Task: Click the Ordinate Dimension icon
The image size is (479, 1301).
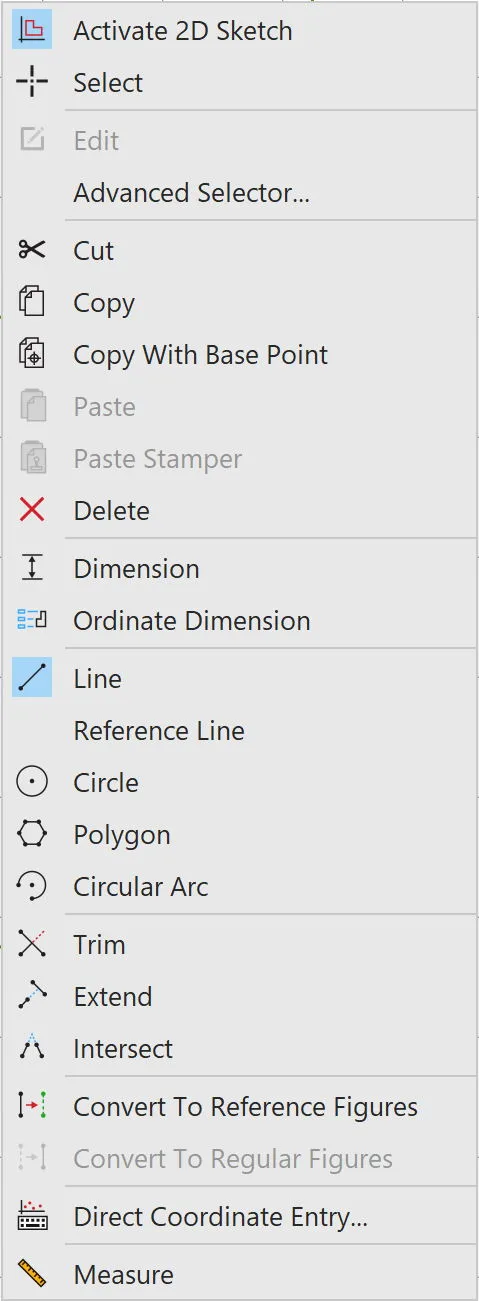Action: pyautogui.click(x=32, y=620)
